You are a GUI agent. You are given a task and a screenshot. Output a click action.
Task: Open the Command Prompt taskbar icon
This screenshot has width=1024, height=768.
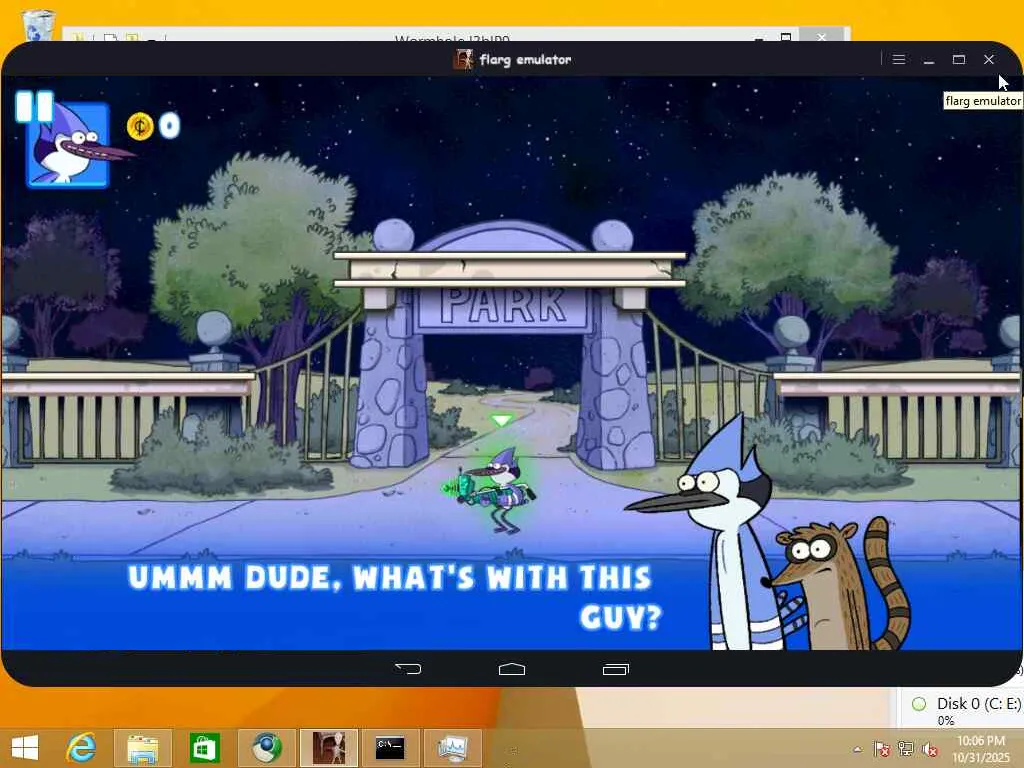(390, 748)
